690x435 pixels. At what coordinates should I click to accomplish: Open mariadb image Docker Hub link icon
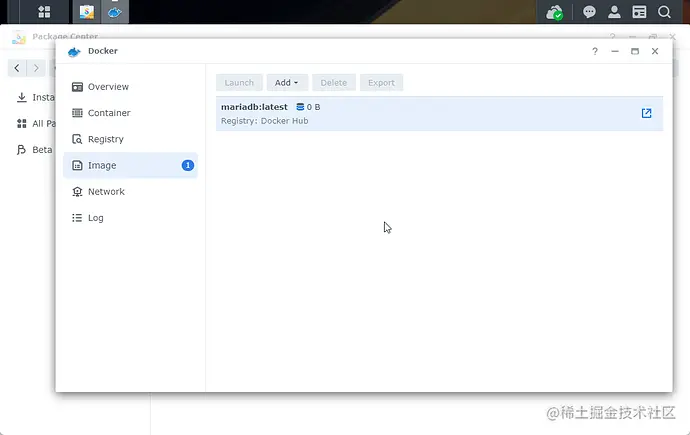[x=646, y=113]
